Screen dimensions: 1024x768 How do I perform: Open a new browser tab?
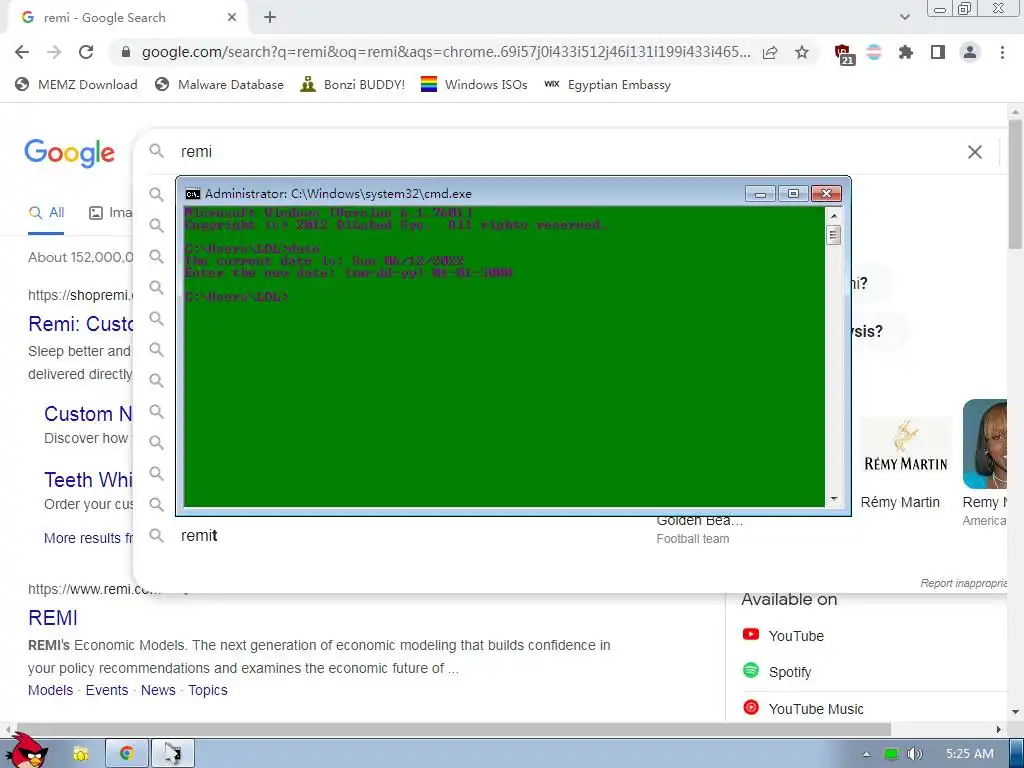point(270,18)
